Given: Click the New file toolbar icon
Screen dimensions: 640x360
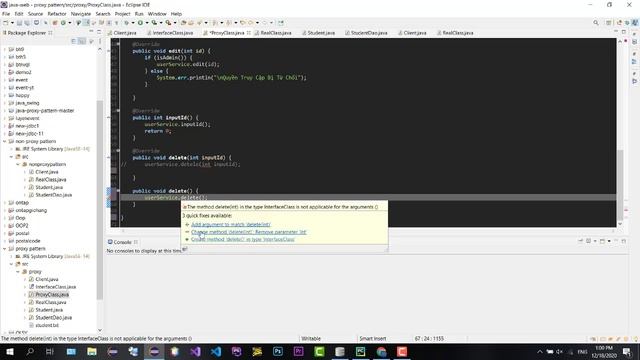Looking at the screenshot, I should (x=6, y=23).
